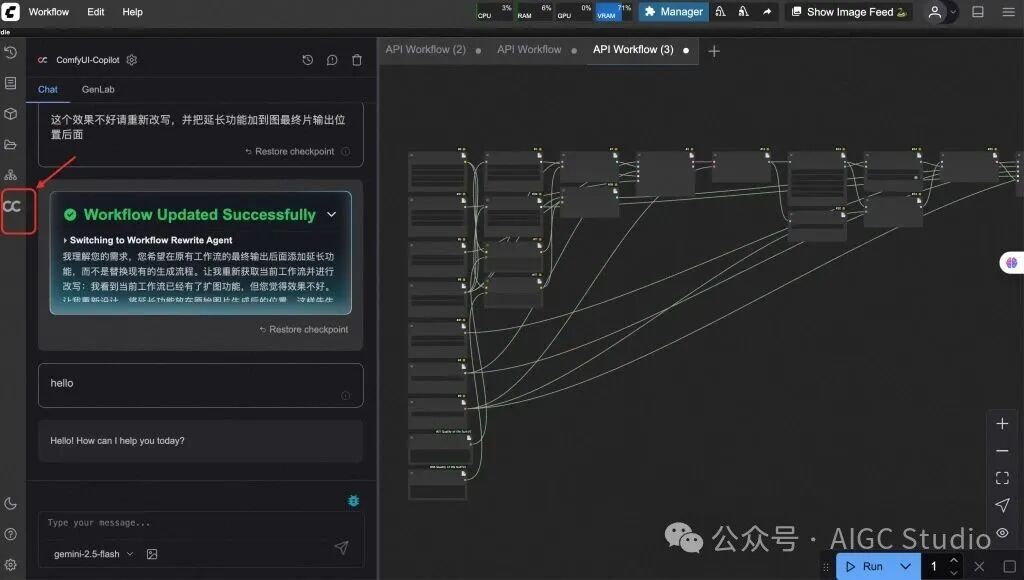1024x580 pixels.
Task: Open the ComfyUI-Copilot sidebar icon
Action: [12, 207]
